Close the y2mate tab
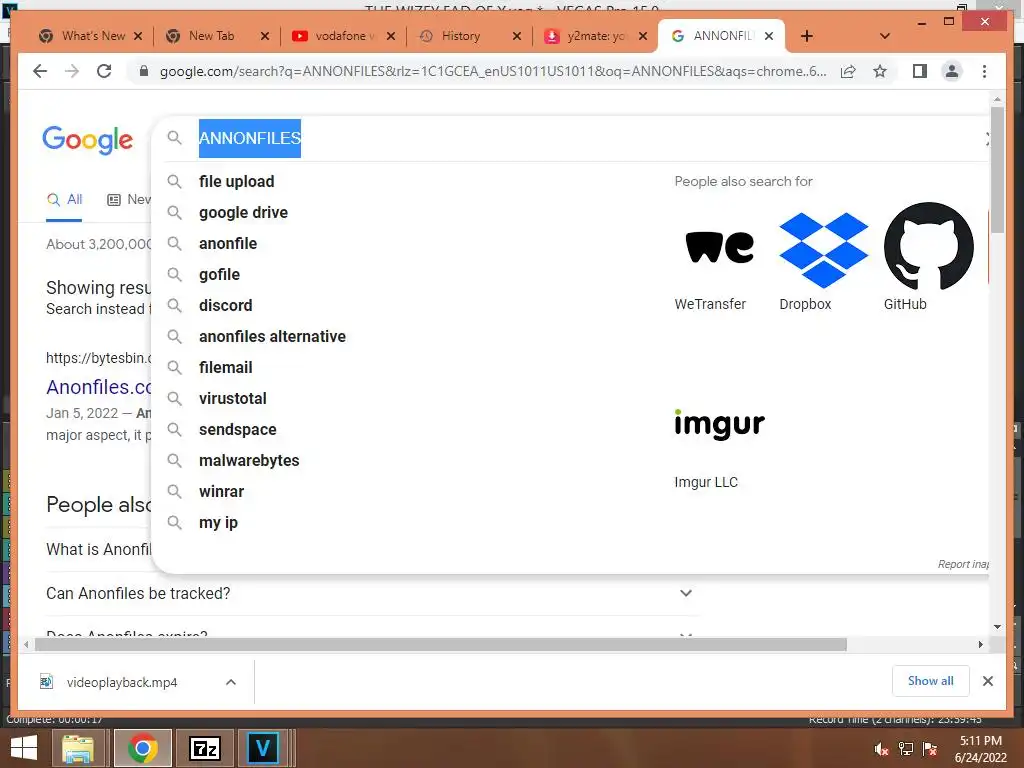 [x=643, y=36]
